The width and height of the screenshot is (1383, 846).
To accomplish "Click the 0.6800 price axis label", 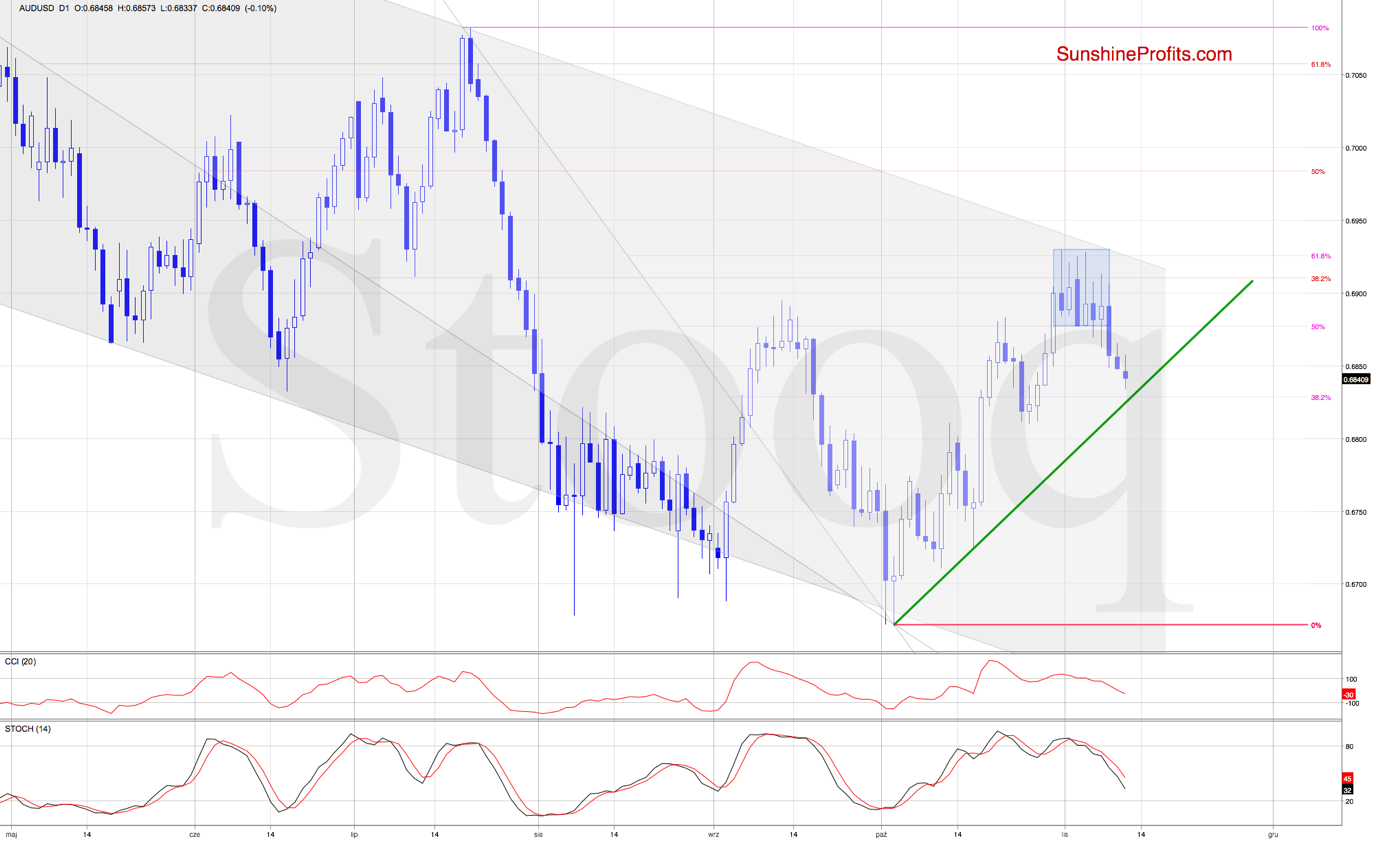I will coord(1355,439).
